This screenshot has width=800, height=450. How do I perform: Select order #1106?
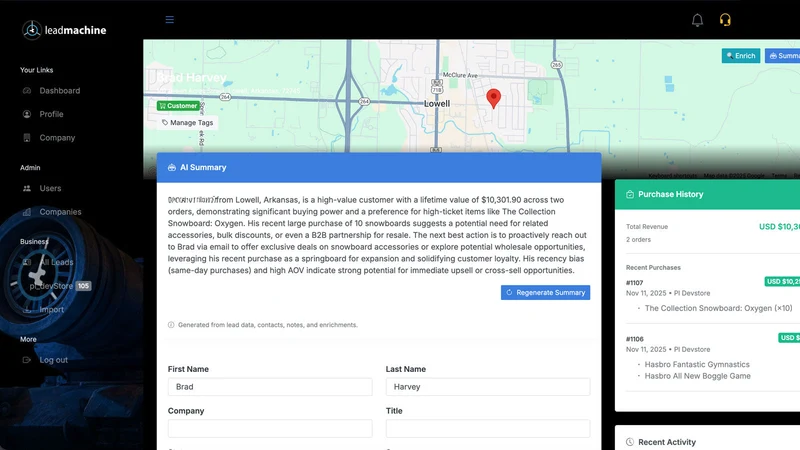pyautogui.click(x=634, y=339)
